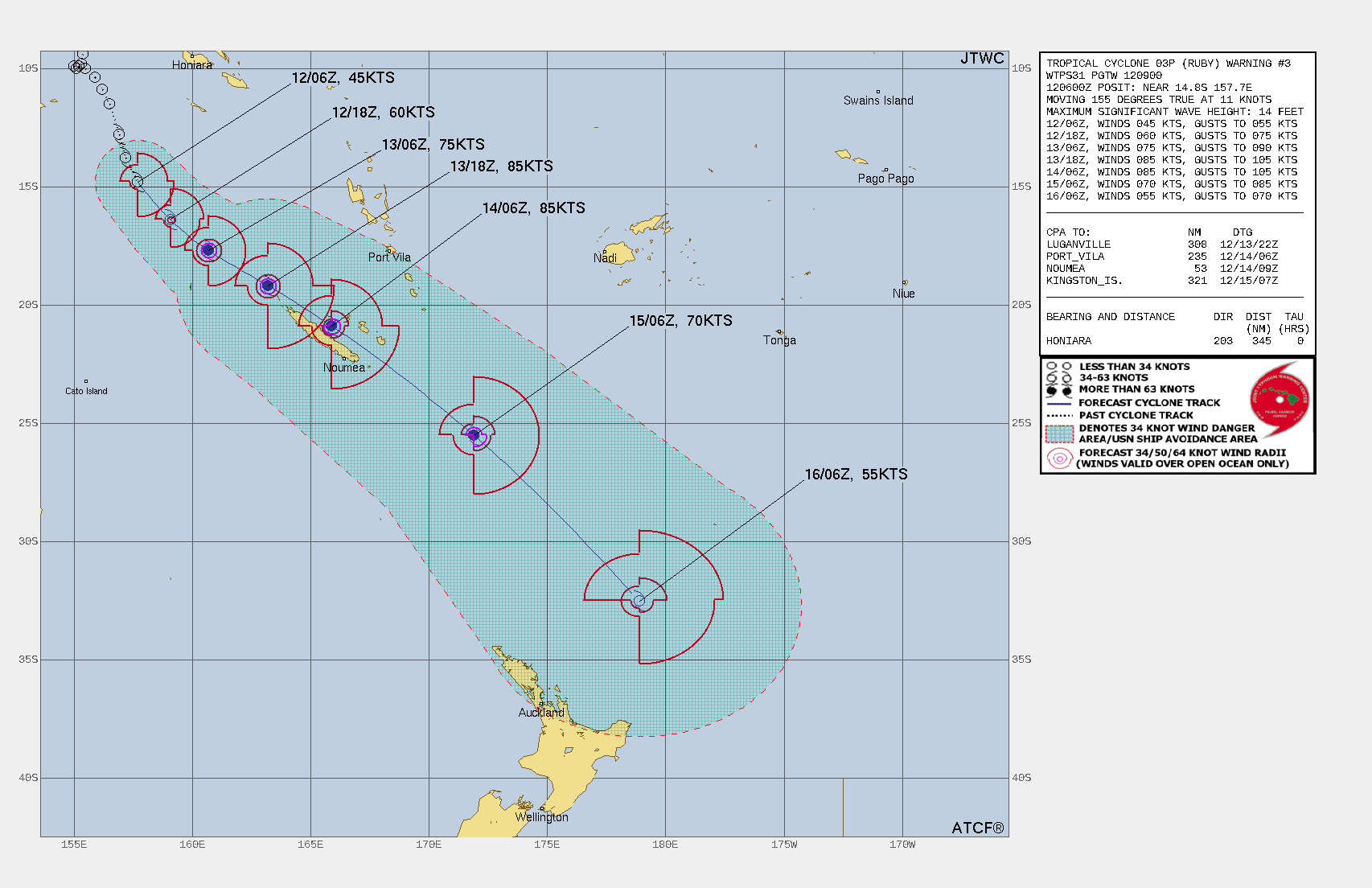Click the wind radii legend icon
This screenshot has height=888, width=1372.
pyautogui.click(x=1060, y=458)
